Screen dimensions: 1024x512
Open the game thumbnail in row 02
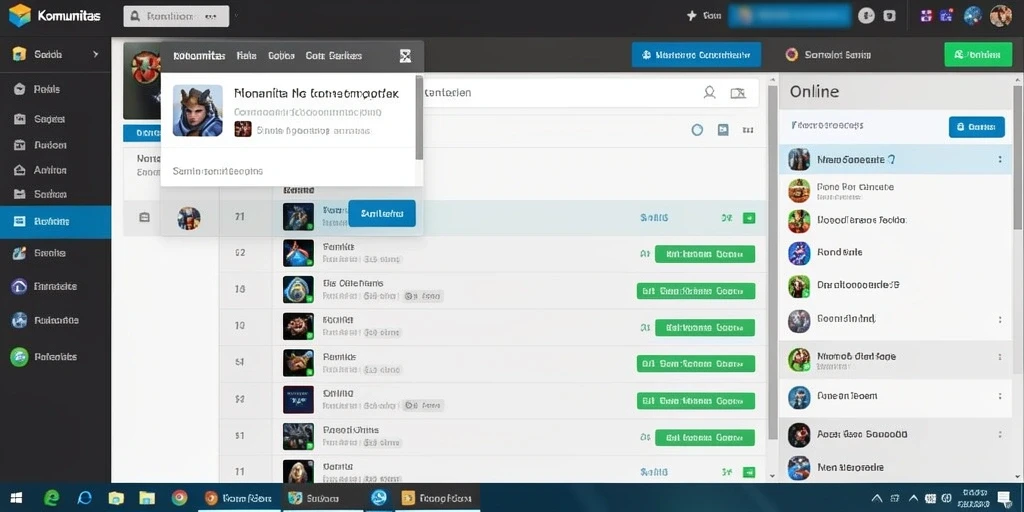pos(298,253)
